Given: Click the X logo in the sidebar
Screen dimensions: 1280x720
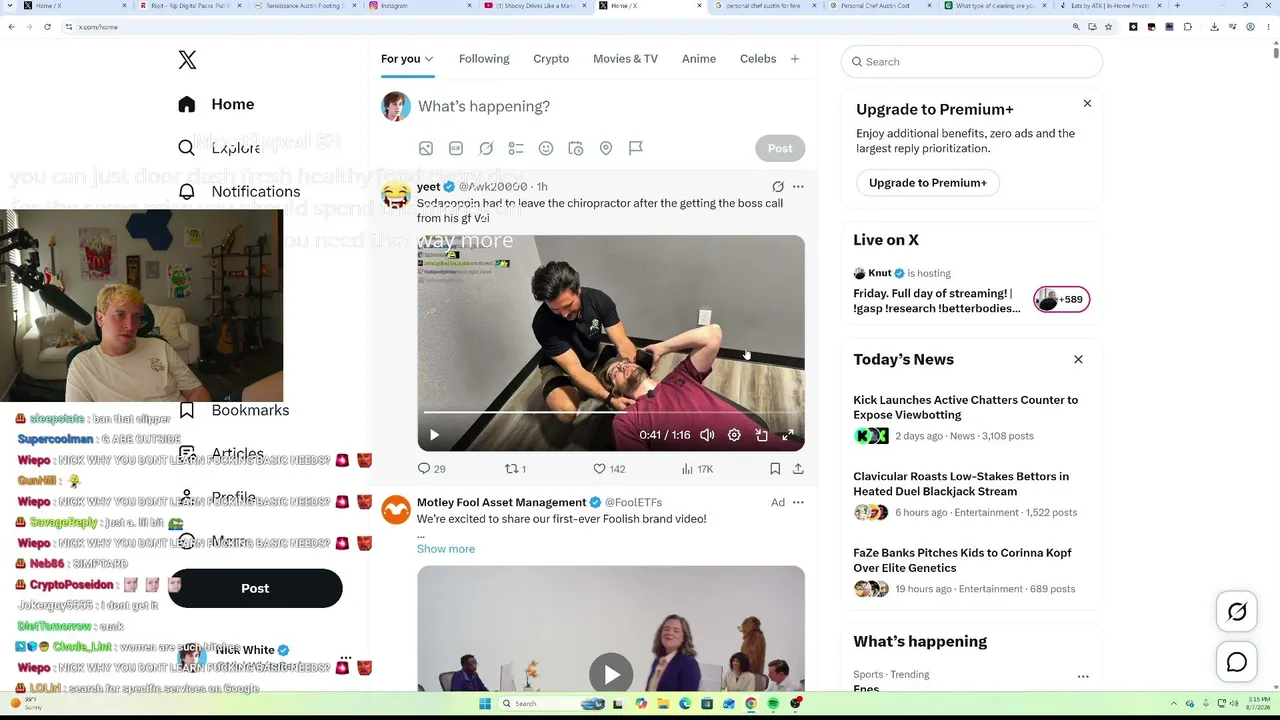Looking at the screenshot, I should point(187,60).
